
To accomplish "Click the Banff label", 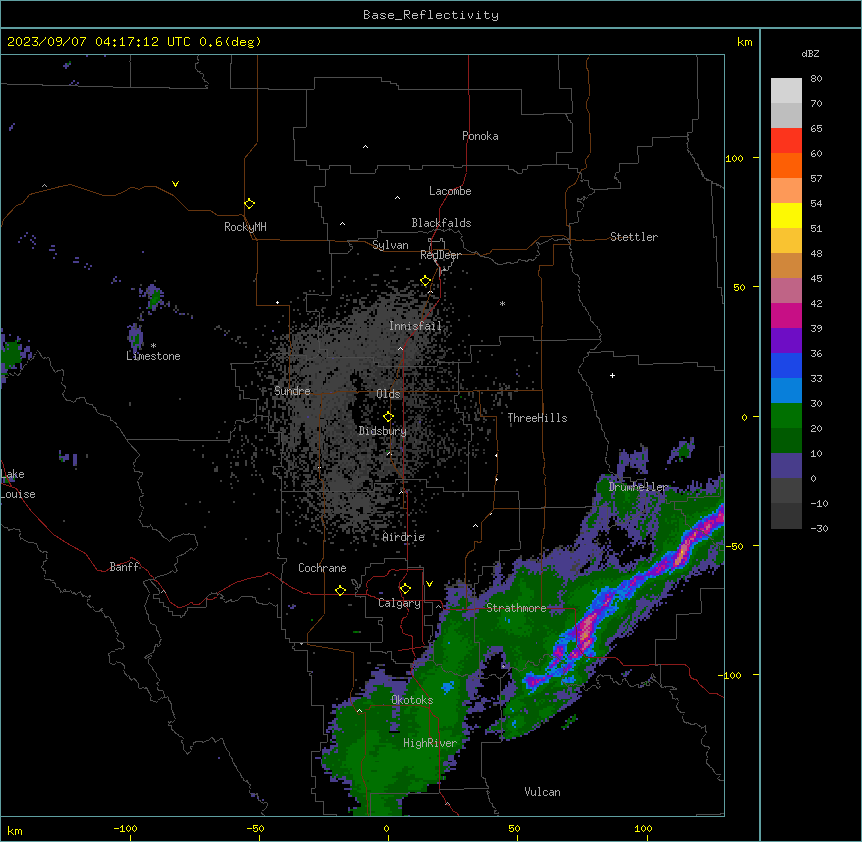I will [124, 567].
